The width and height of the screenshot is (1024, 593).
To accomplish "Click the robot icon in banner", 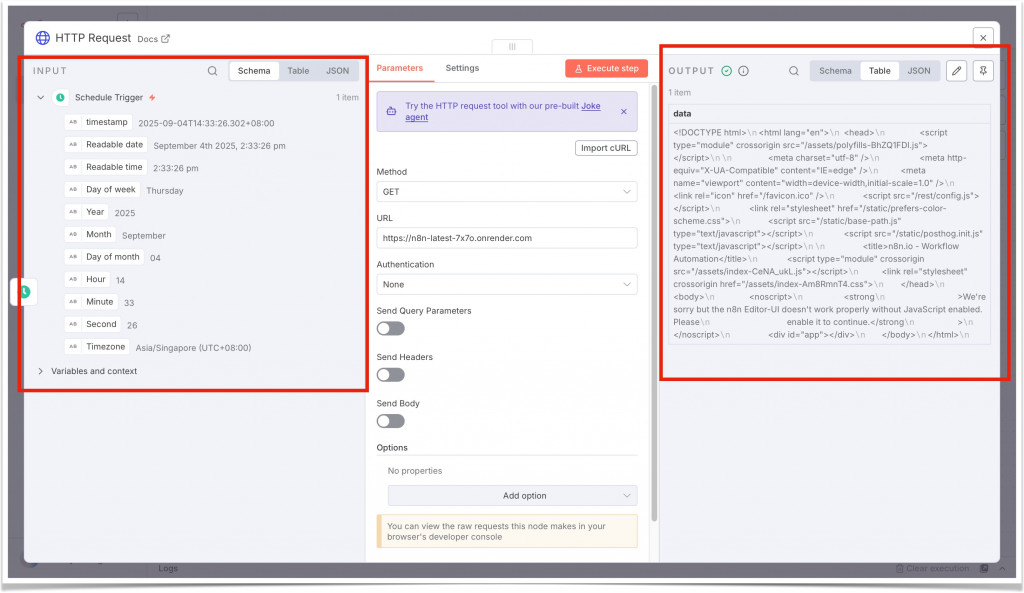I will 391,111.
